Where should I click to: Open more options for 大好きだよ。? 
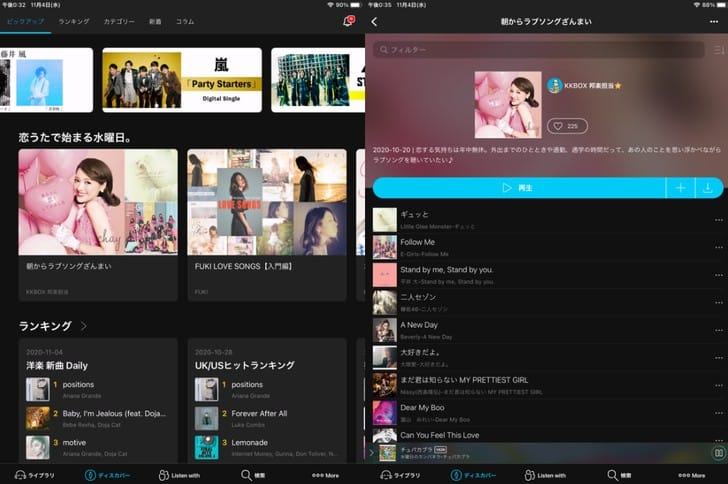[718, 358]
